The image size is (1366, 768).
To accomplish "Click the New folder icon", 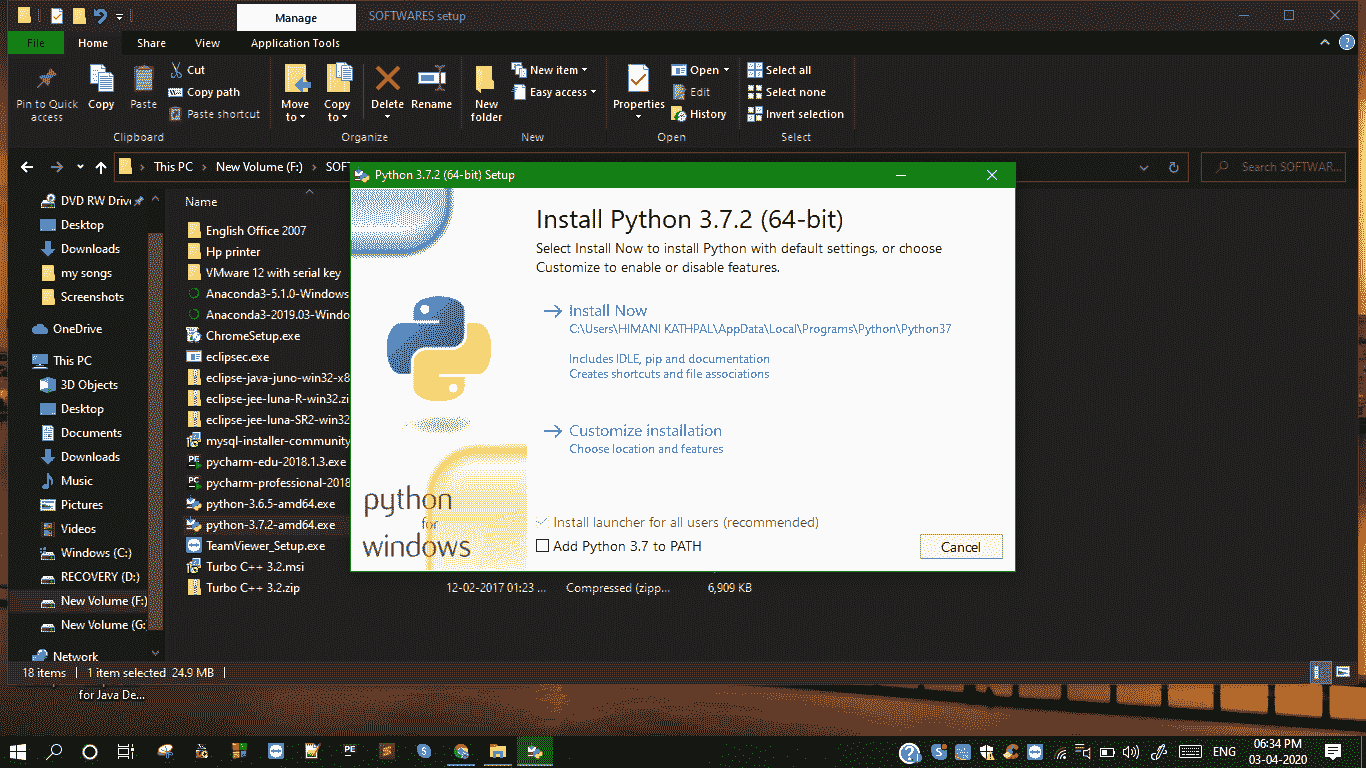I will [486, 94].
